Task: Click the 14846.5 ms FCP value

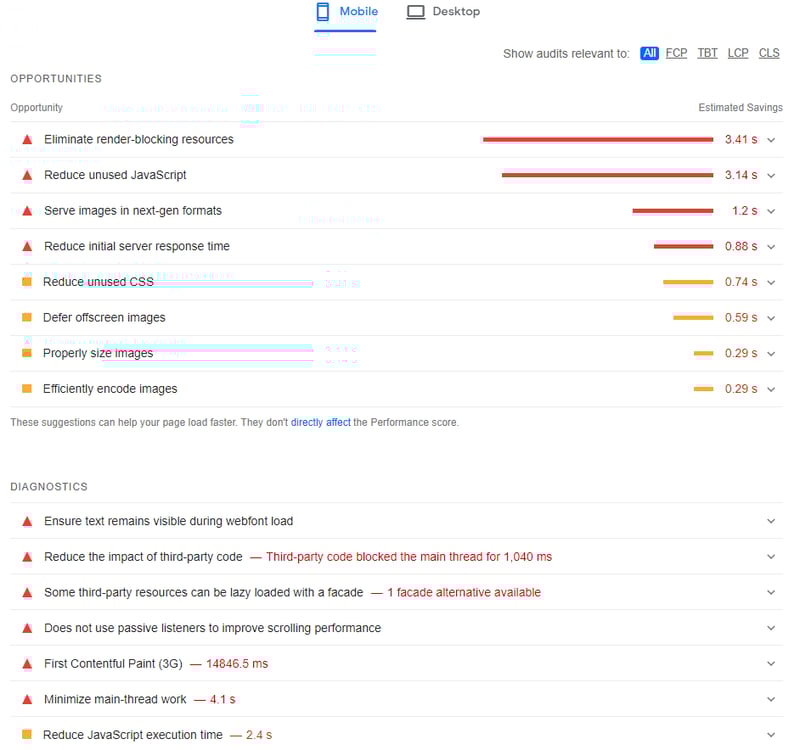Action: 237,664
